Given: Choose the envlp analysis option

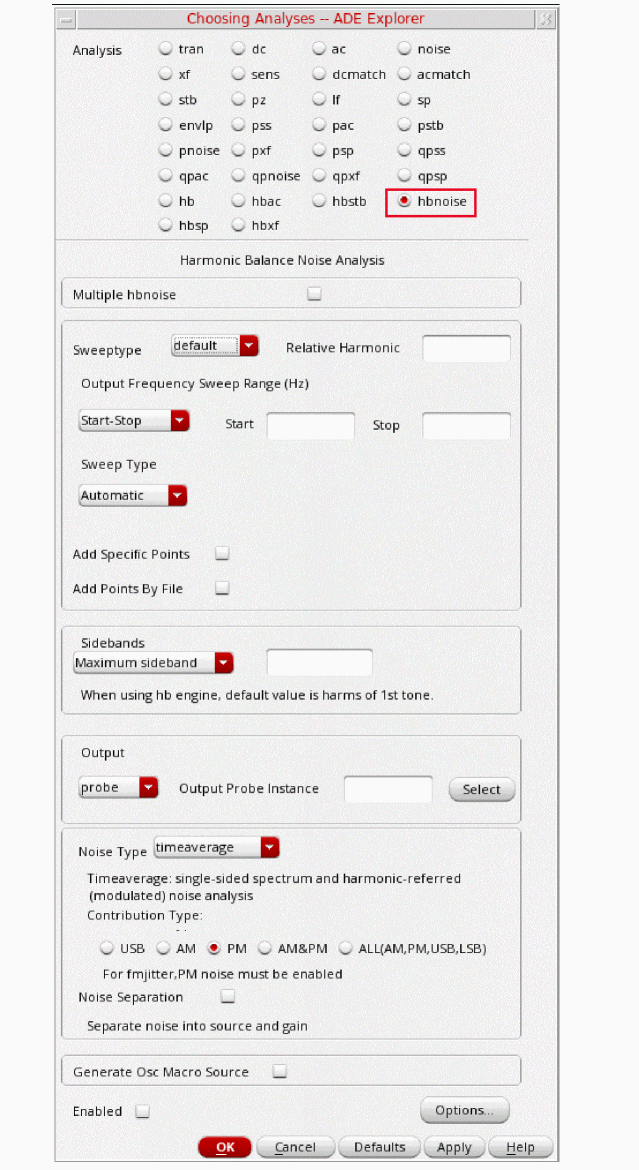Looking at the screenshot, I should click(166, 125).
